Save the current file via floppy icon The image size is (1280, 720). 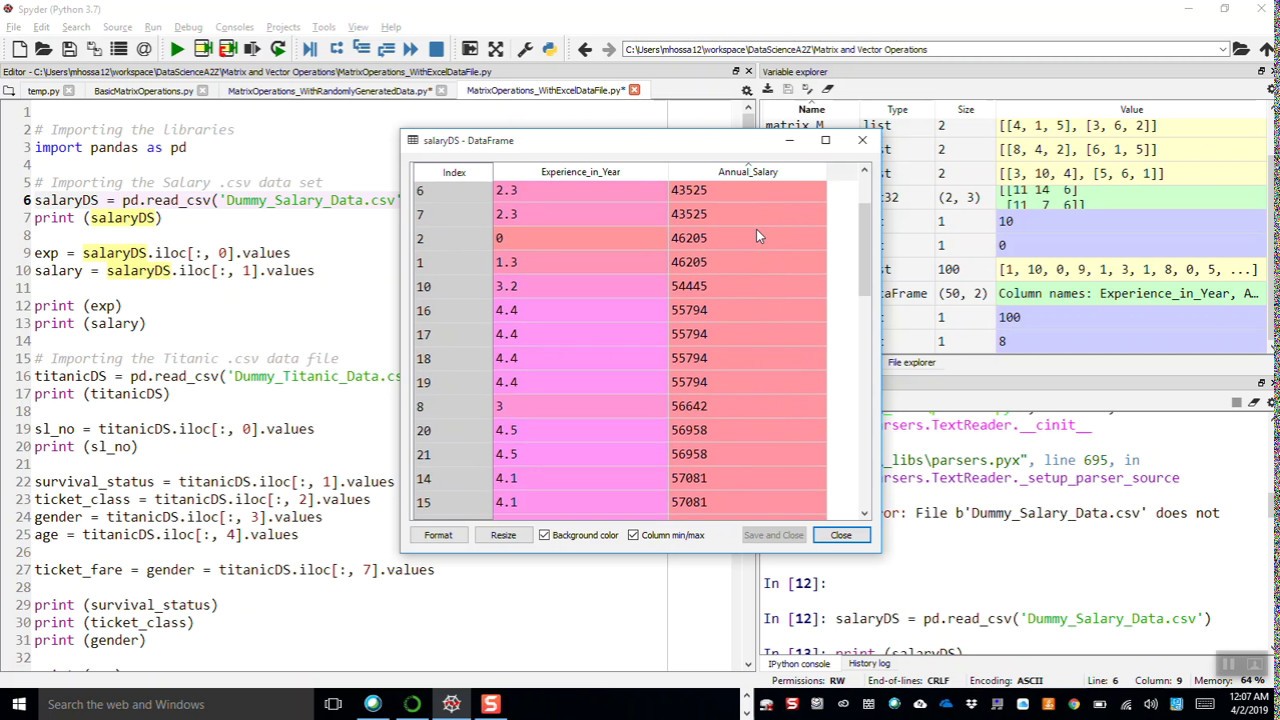[x=69, y=49]
